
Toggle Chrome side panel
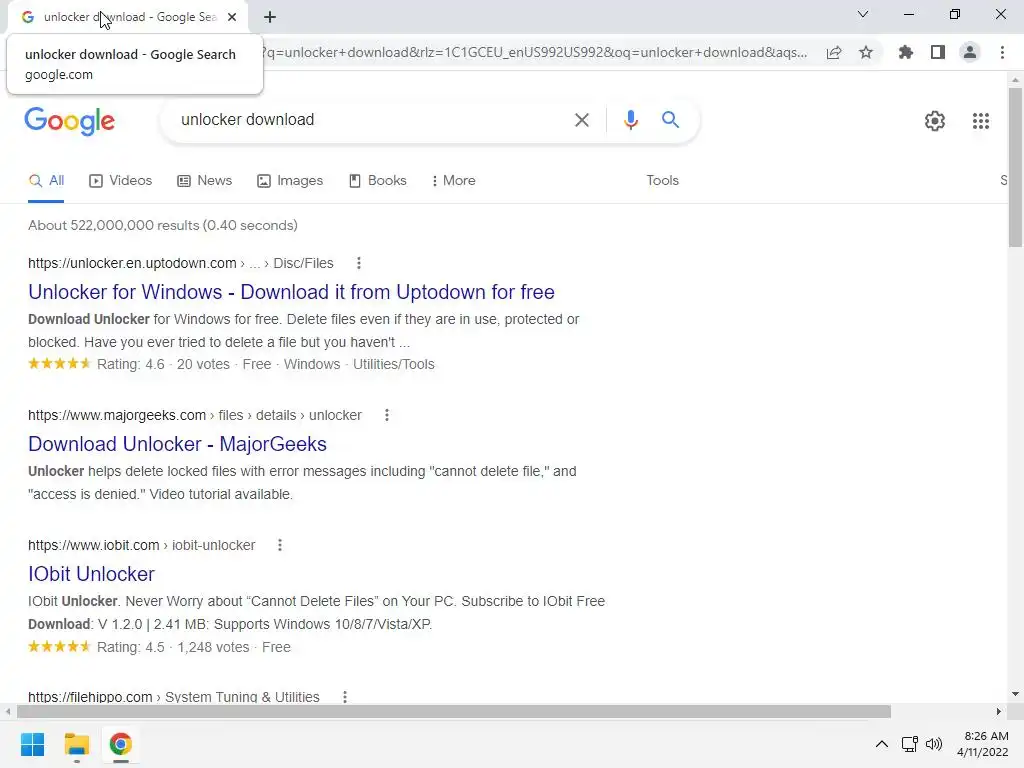938,52
